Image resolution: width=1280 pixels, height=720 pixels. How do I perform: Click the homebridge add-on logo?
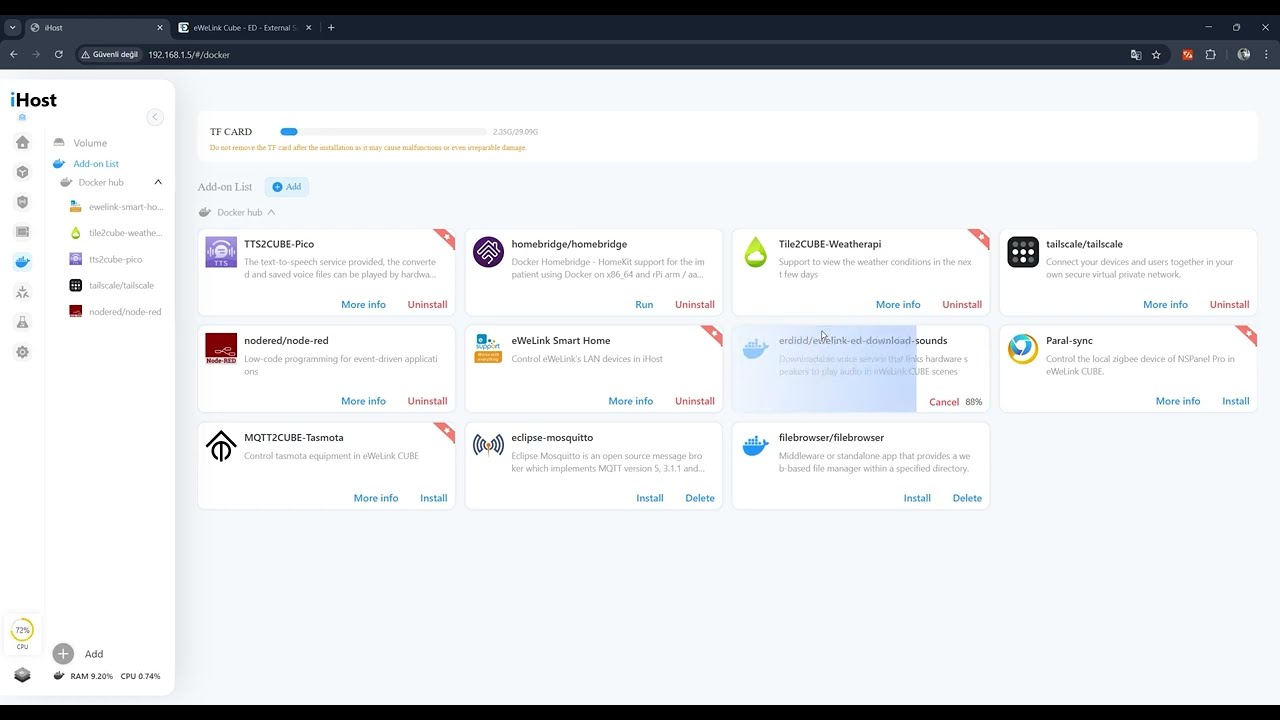[488, 252]
